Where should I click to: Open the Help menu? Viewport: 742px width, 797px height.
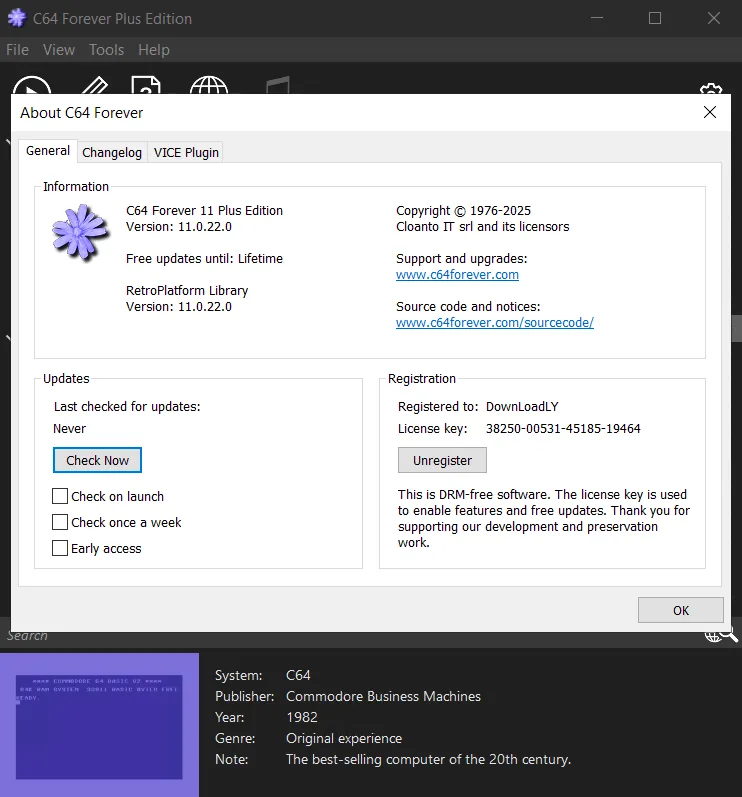153,50
